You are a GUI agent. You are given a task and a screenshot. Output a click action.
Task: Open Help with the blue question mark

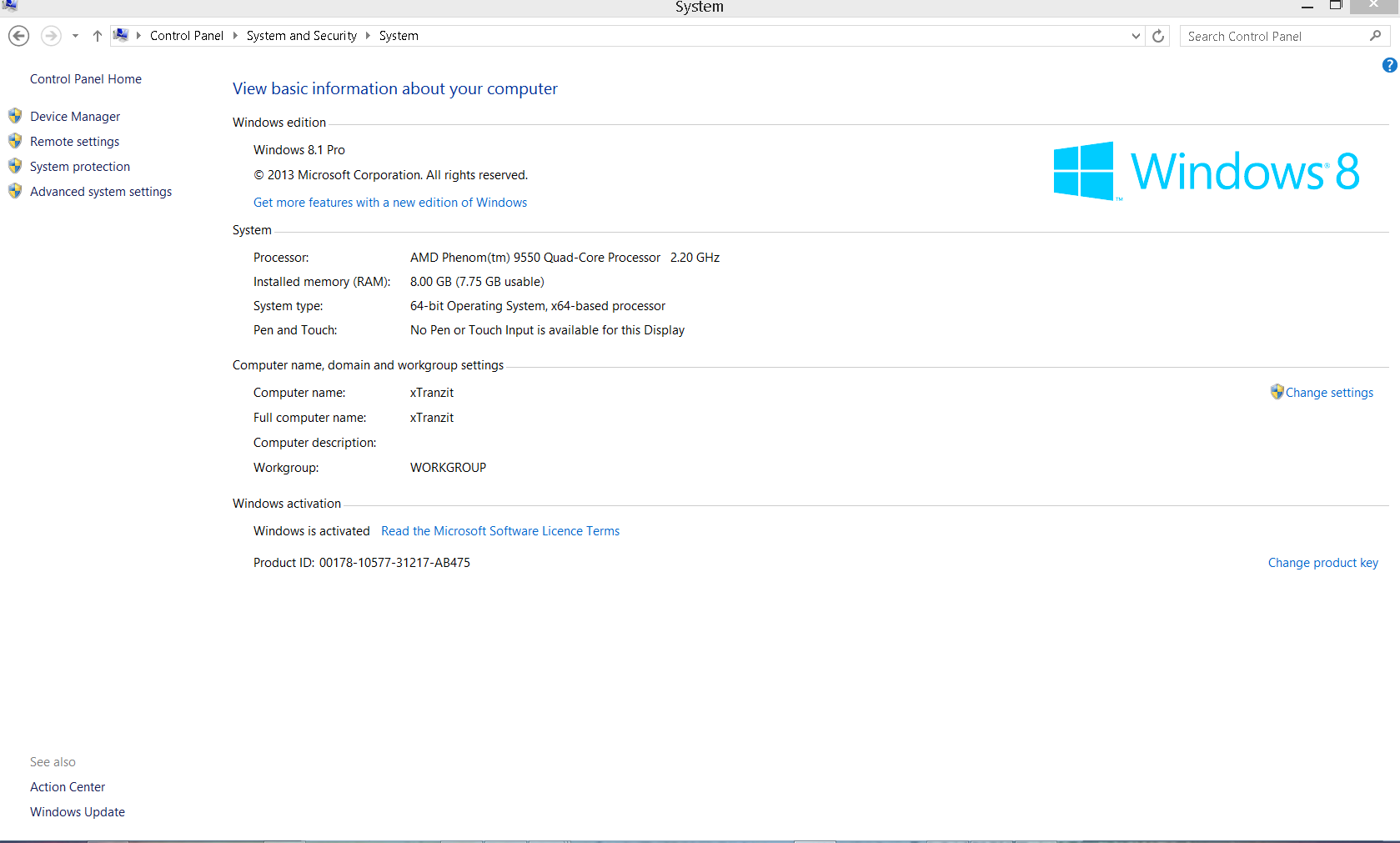1389,65
